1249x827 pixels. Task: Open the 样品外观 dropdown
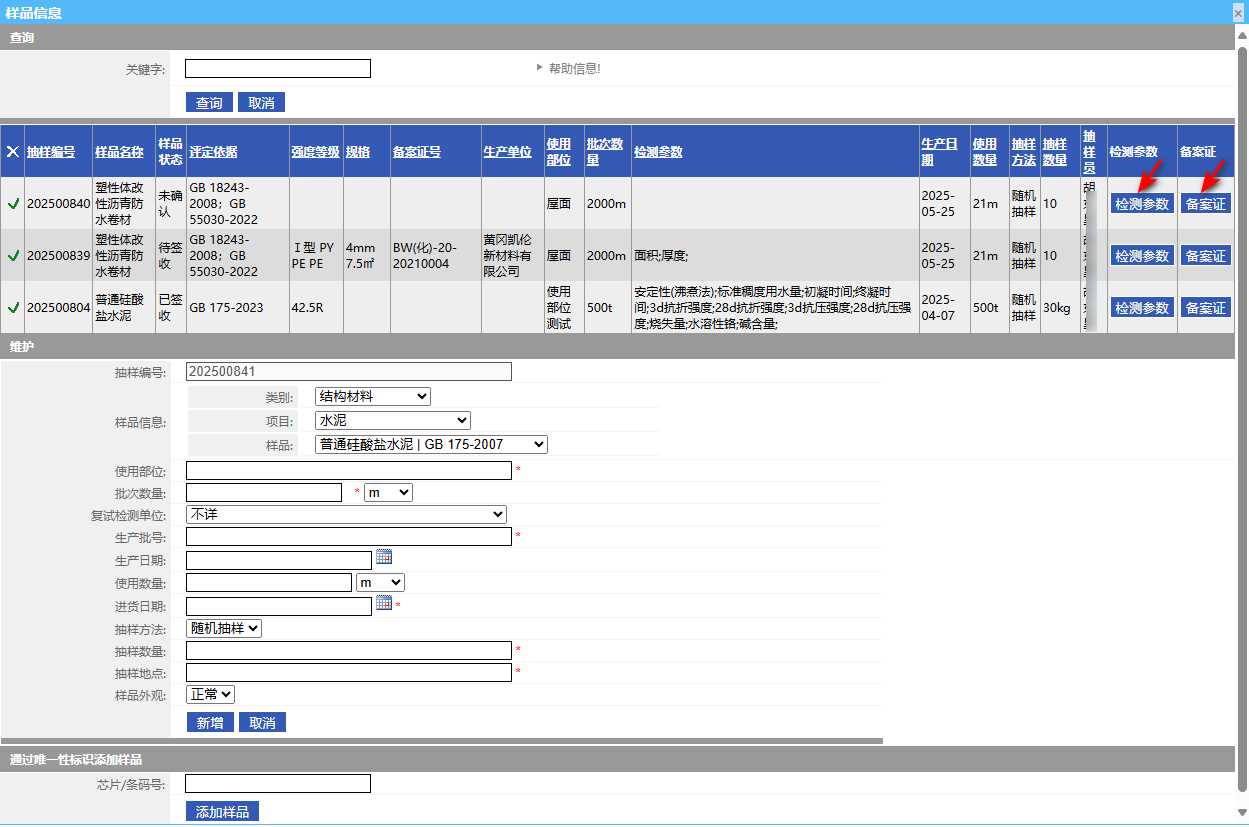pos(210,694)
